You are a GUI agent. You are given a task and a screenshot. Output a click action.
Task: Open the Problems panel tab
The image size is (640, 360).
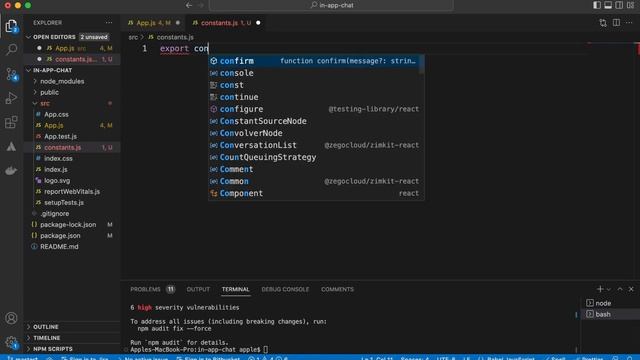152,289
